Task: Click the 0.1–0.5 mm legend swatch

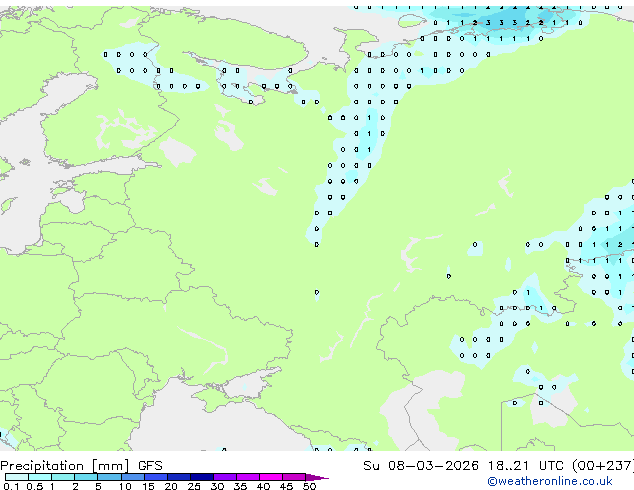Action: pyautogui.click(x=17, y=477)
